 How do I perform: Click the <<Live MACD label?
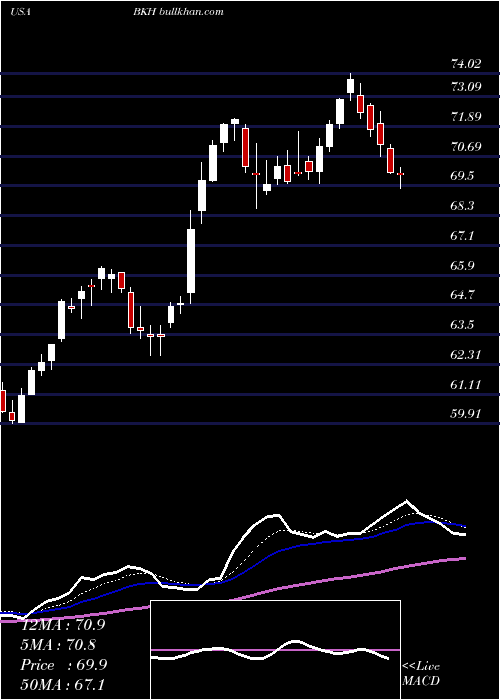(421, 673)
